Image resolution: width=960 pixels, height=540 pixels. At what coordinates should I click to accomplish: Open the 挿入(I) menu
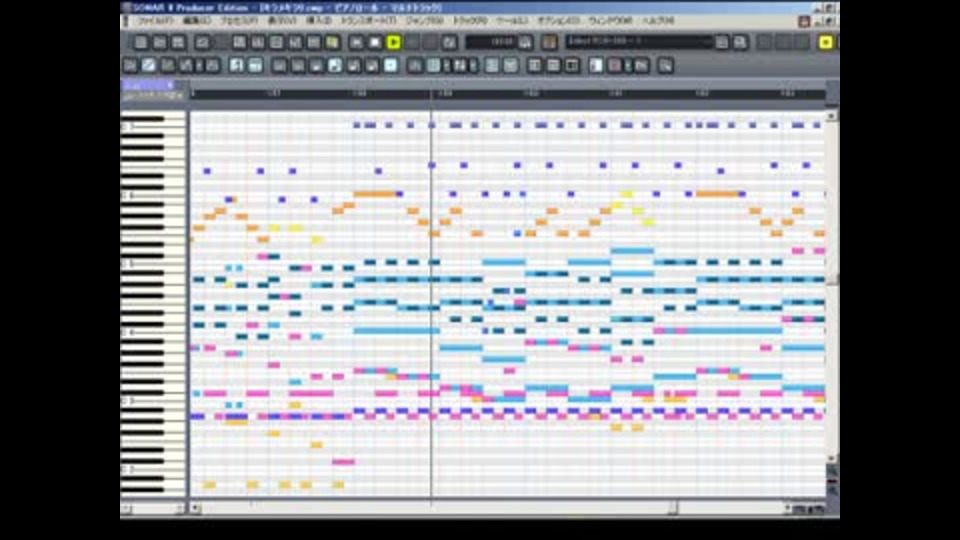318,21
